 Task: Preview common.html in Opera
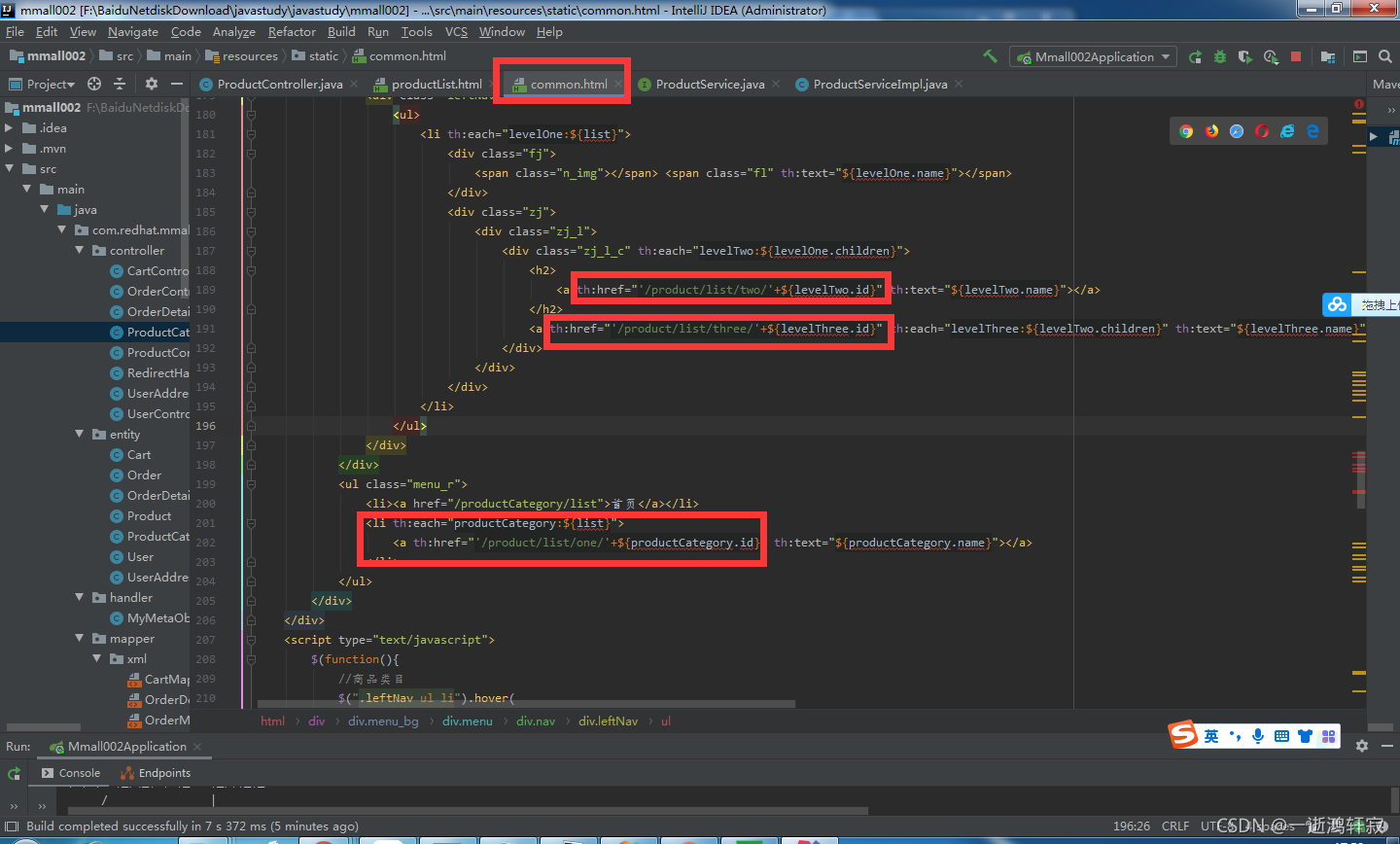tap(1262, 131)
